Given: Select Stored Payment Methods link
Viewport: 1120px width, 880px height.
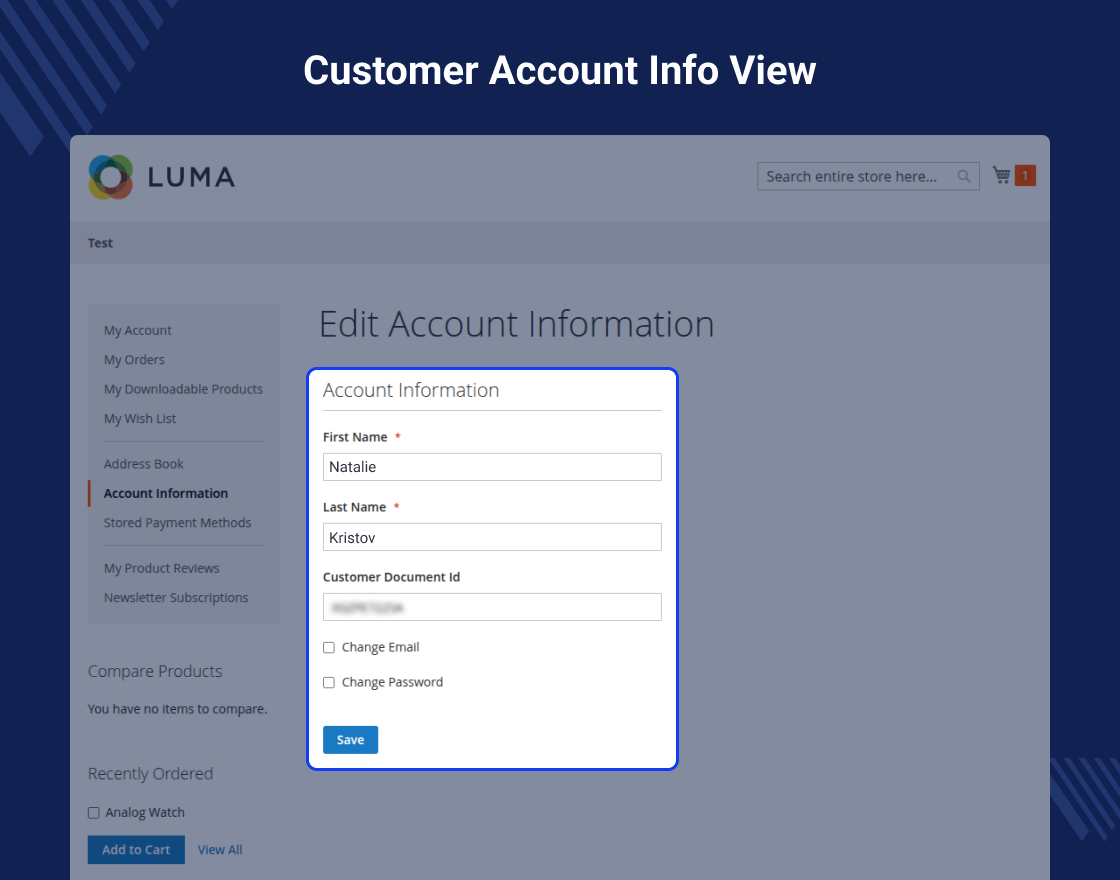Looking at the screenshot, I should click(x=177, y=523).
